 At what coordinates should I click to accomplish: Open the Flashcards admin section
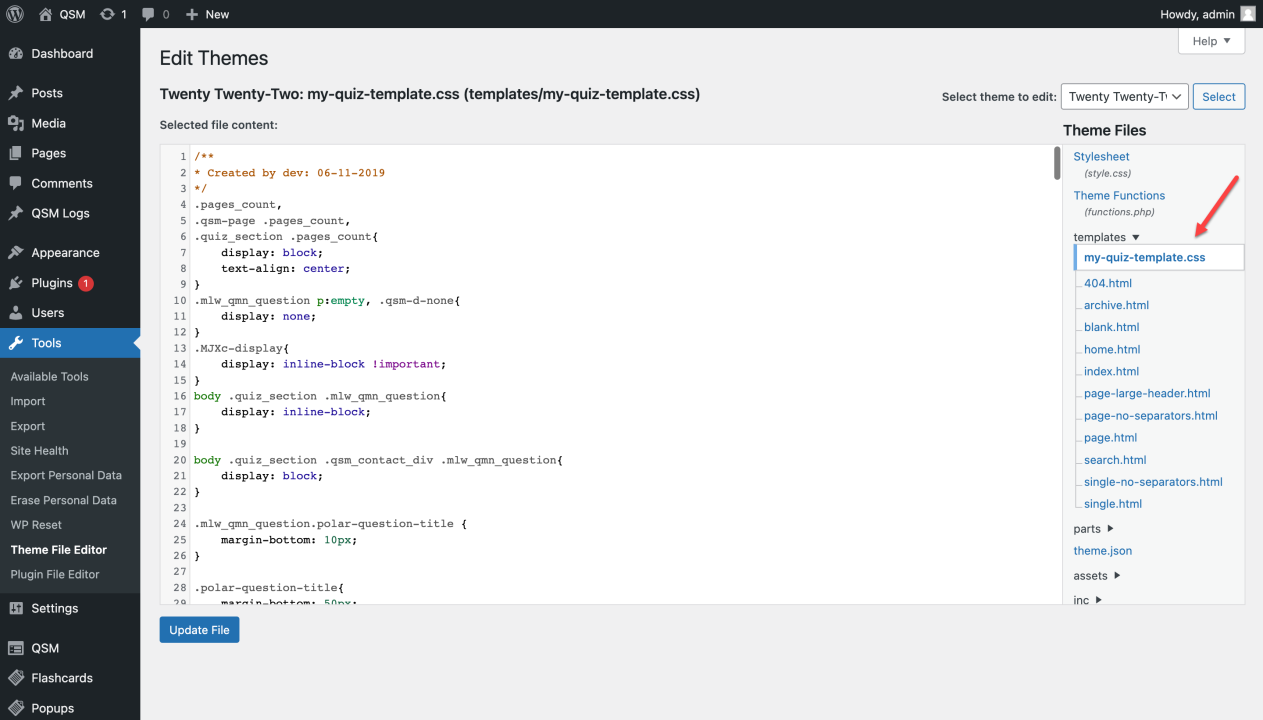pos(60,677)
